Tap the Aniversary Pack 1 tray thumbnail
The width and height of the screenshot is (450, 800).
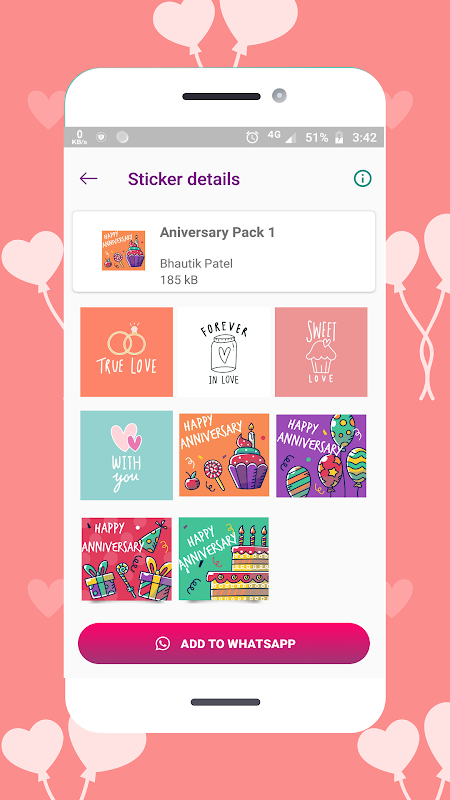click(123, 250)
